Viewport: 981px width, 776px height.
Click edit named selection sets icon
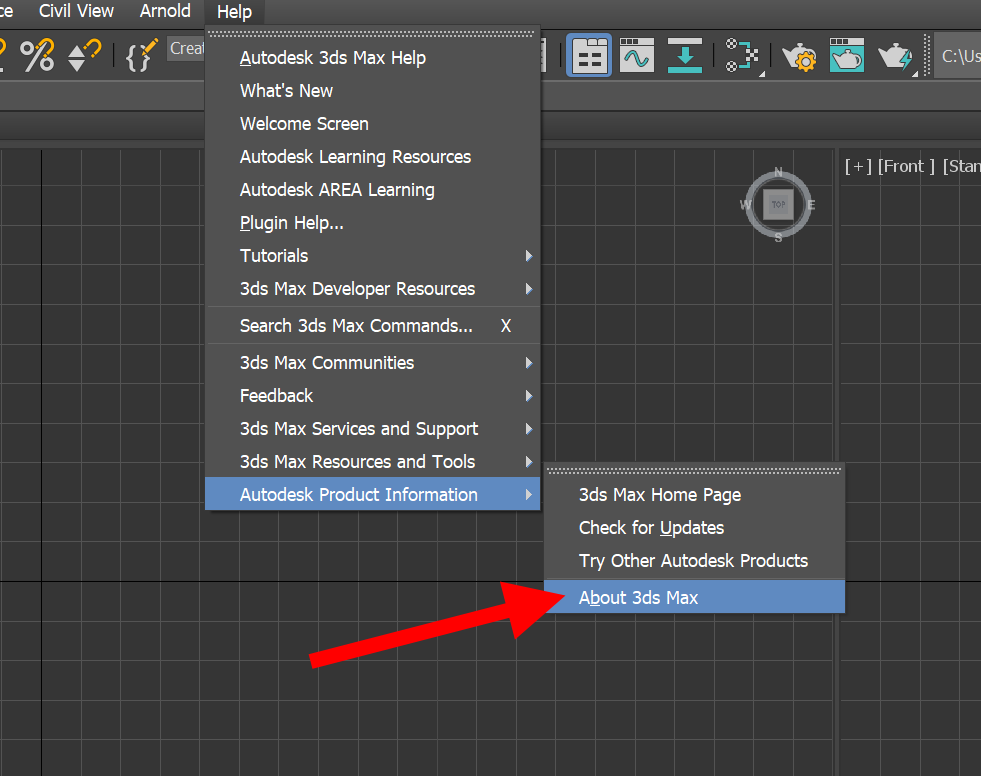(x=141, y=56)
